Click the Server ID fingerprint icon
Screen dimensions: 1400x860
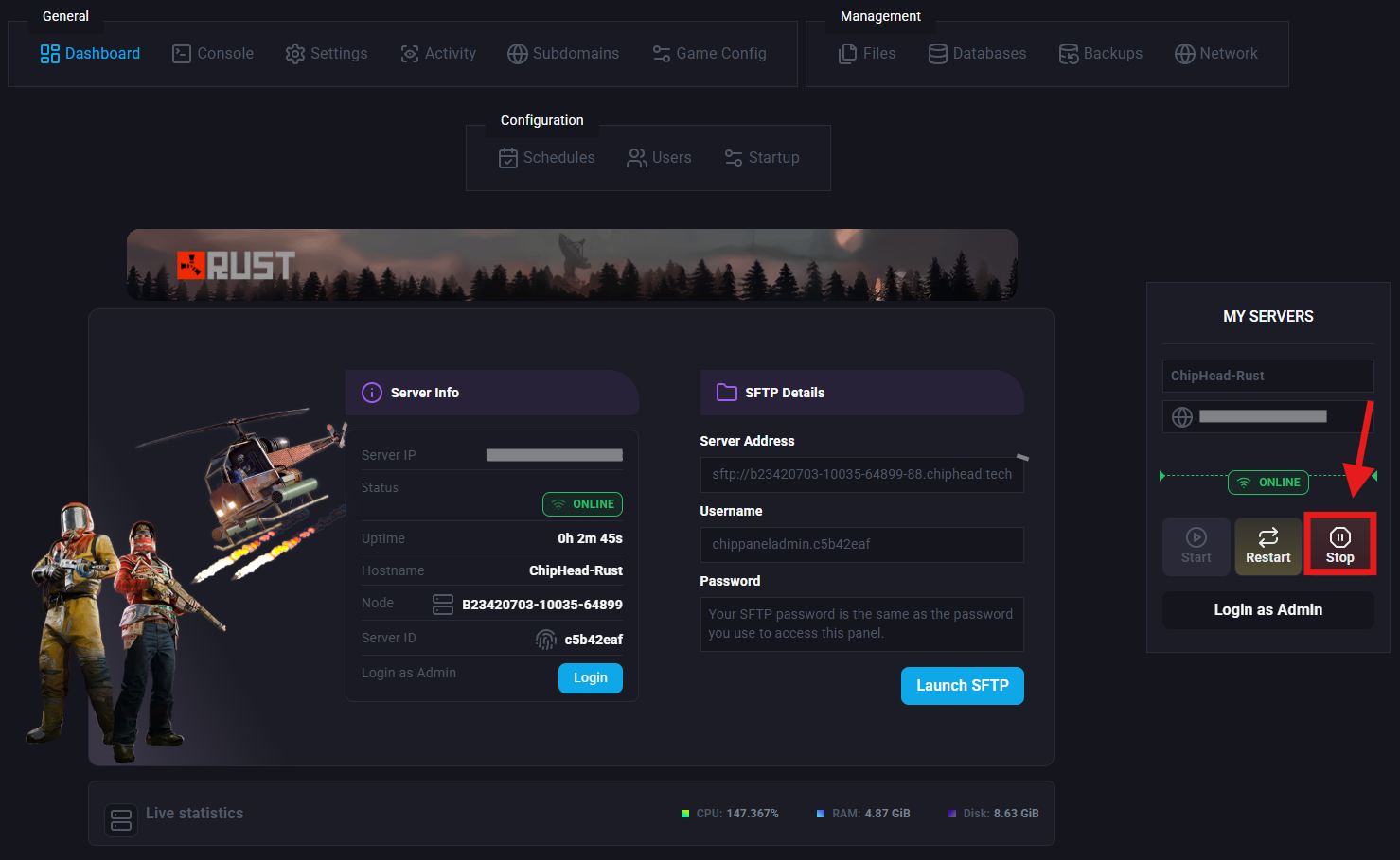(x=546, y=640)
